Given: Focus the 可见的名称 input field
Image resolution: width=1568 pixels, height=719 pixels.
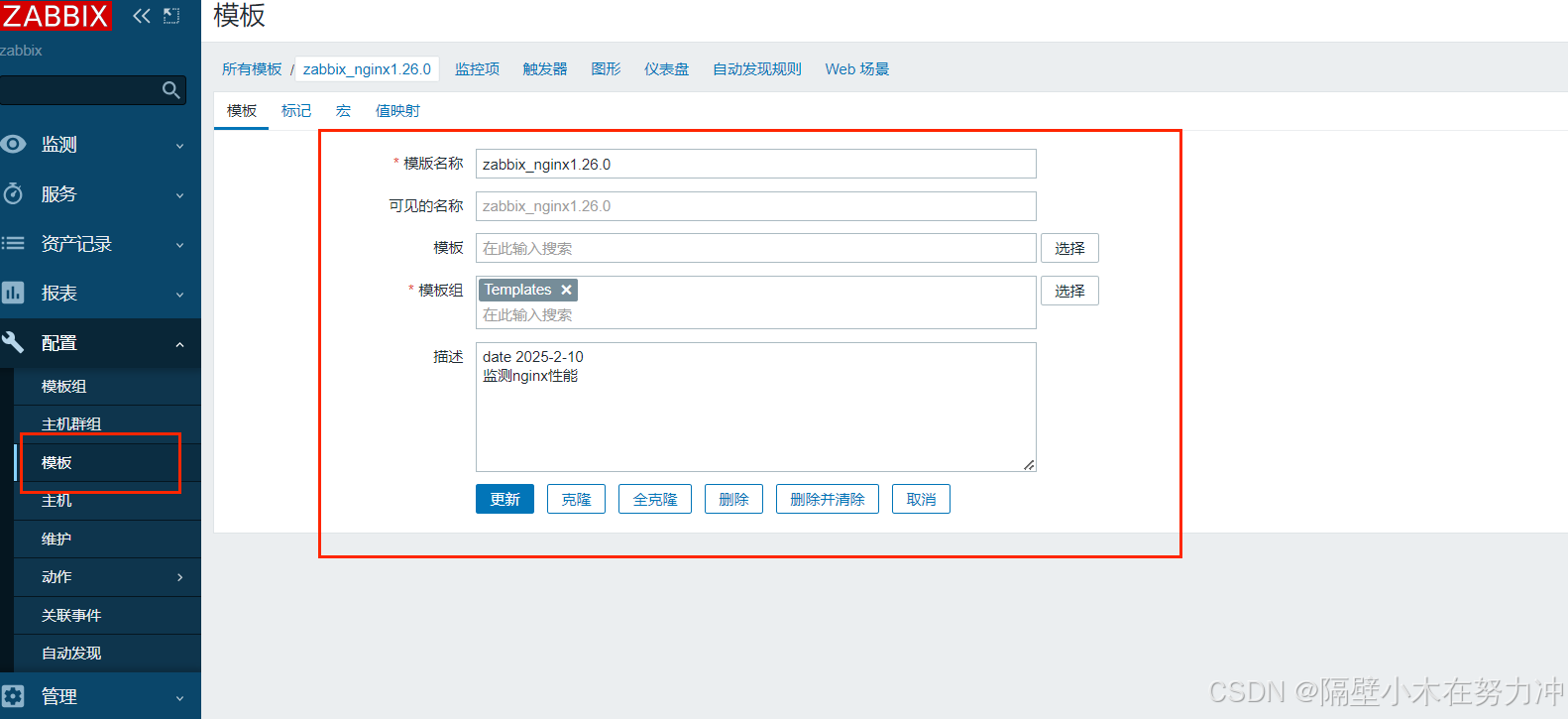Looking at the screenshot, I should click(756, 206).
